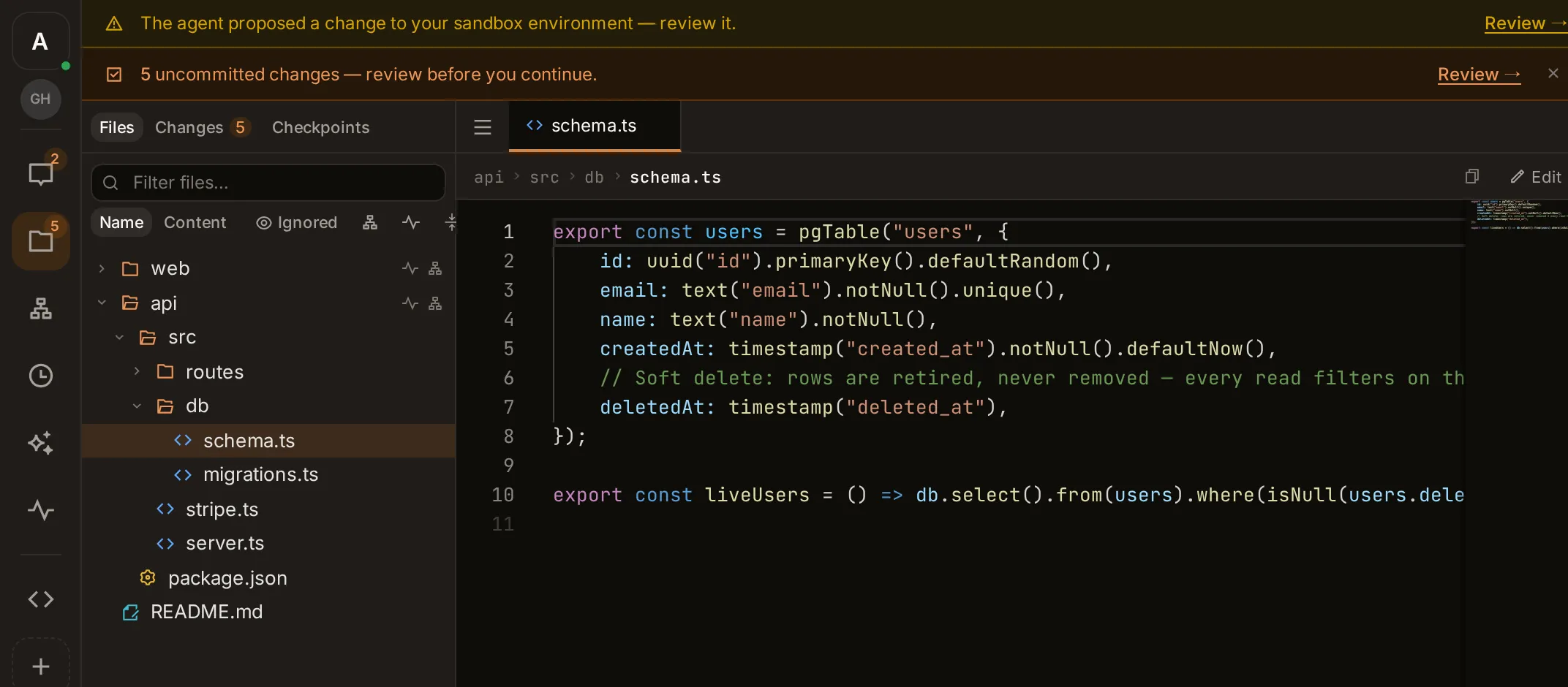This screenshot has height=687, width=1568.
Task: Click Review link in uncommitted changes banner
Action: click(1479, 75)
